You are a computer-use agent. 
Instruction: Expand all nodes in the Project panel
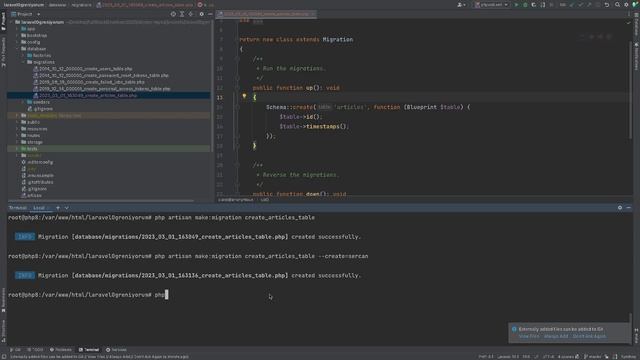[x=182, y=14]
